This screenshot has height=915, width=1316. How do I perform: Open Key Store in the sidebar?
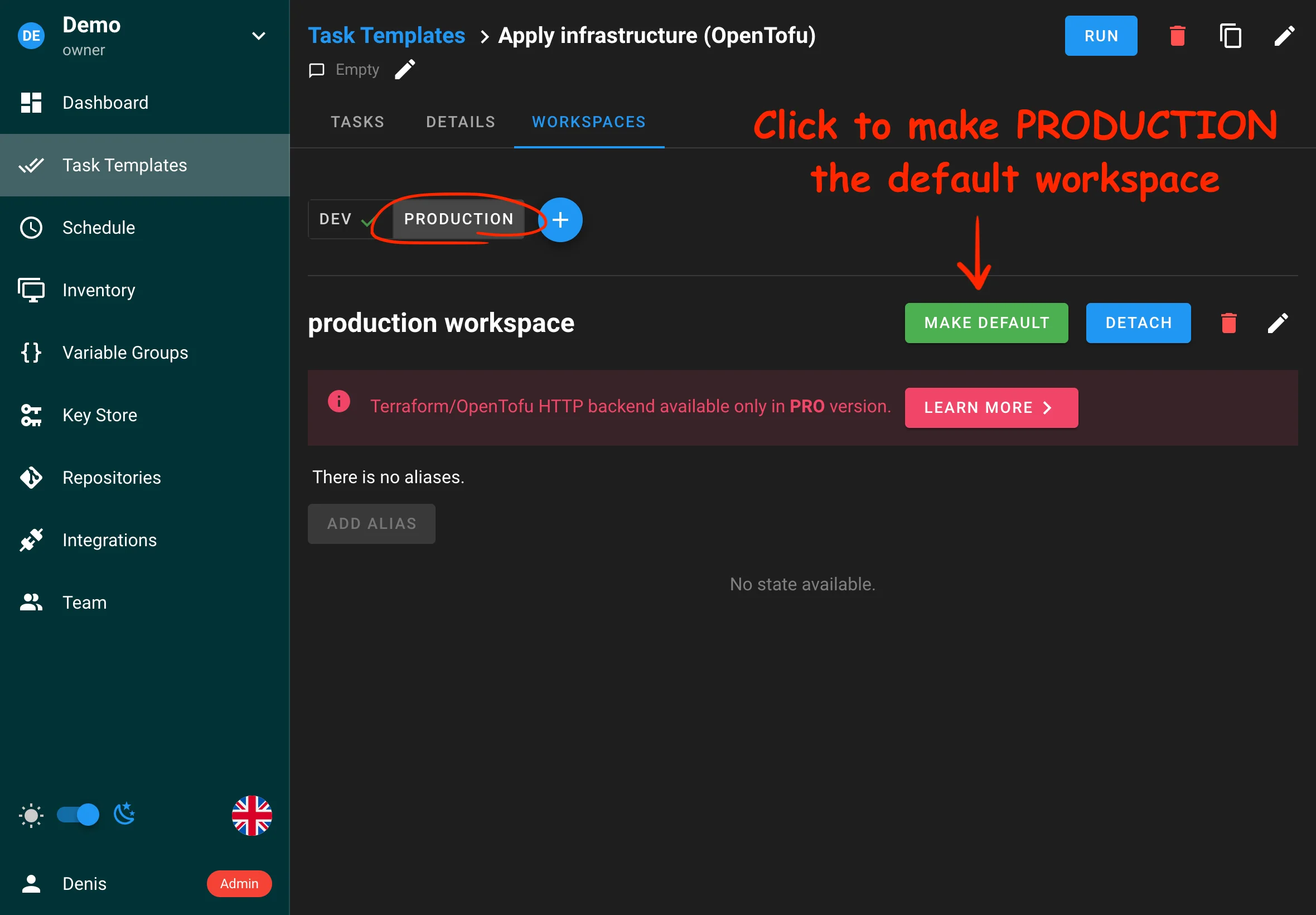coord(100,415)
